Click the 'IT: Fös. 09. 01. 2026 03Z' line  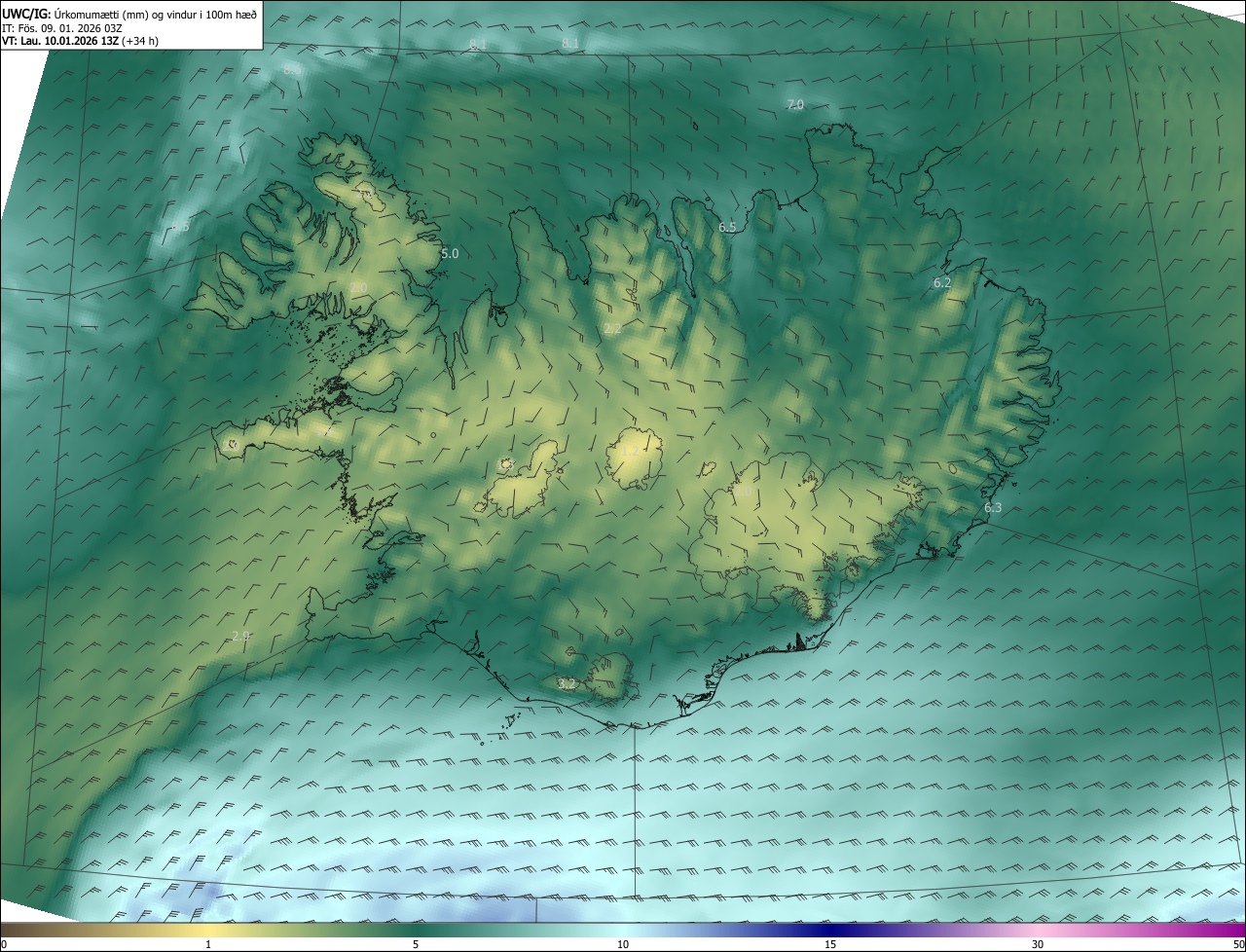click(x=62, y=27)
